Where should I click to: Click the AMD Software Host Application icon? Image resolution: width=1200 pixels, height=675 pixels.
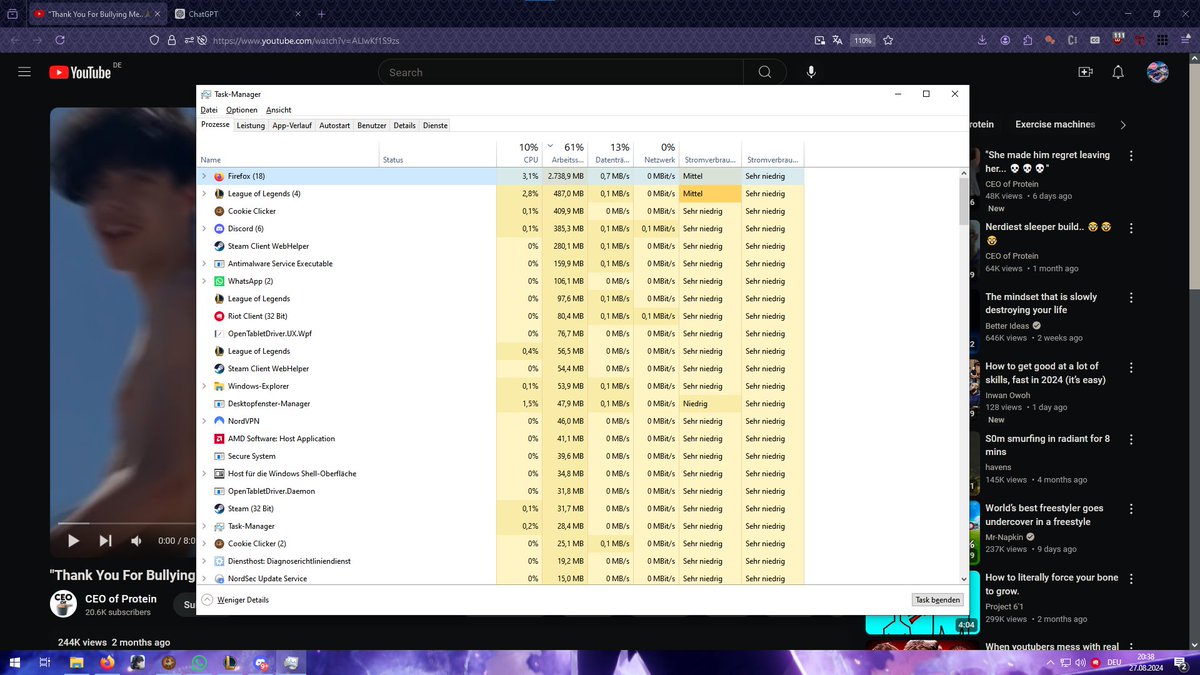coord(219,439)
